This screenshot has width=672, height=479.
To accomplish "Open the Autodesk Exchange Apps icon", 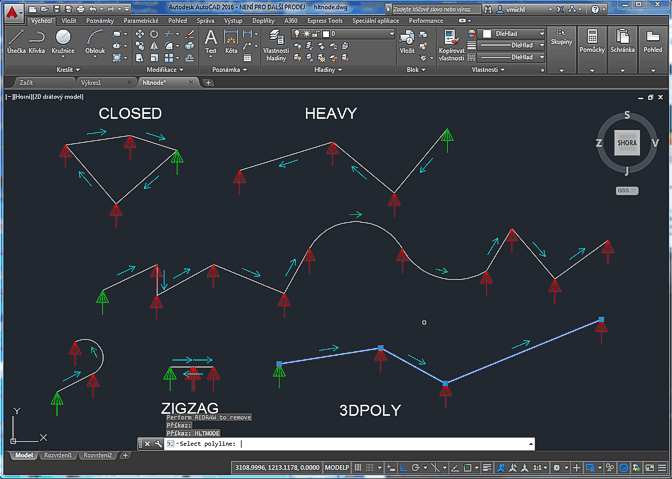I will coord(560,9).
